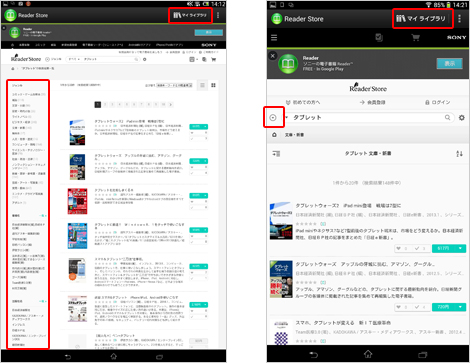Image resolution: width=470 pixels, height=363 pixels.
Task: Tap the home breadcrumb icon in right tablet
Action: (x=274, y=135)
